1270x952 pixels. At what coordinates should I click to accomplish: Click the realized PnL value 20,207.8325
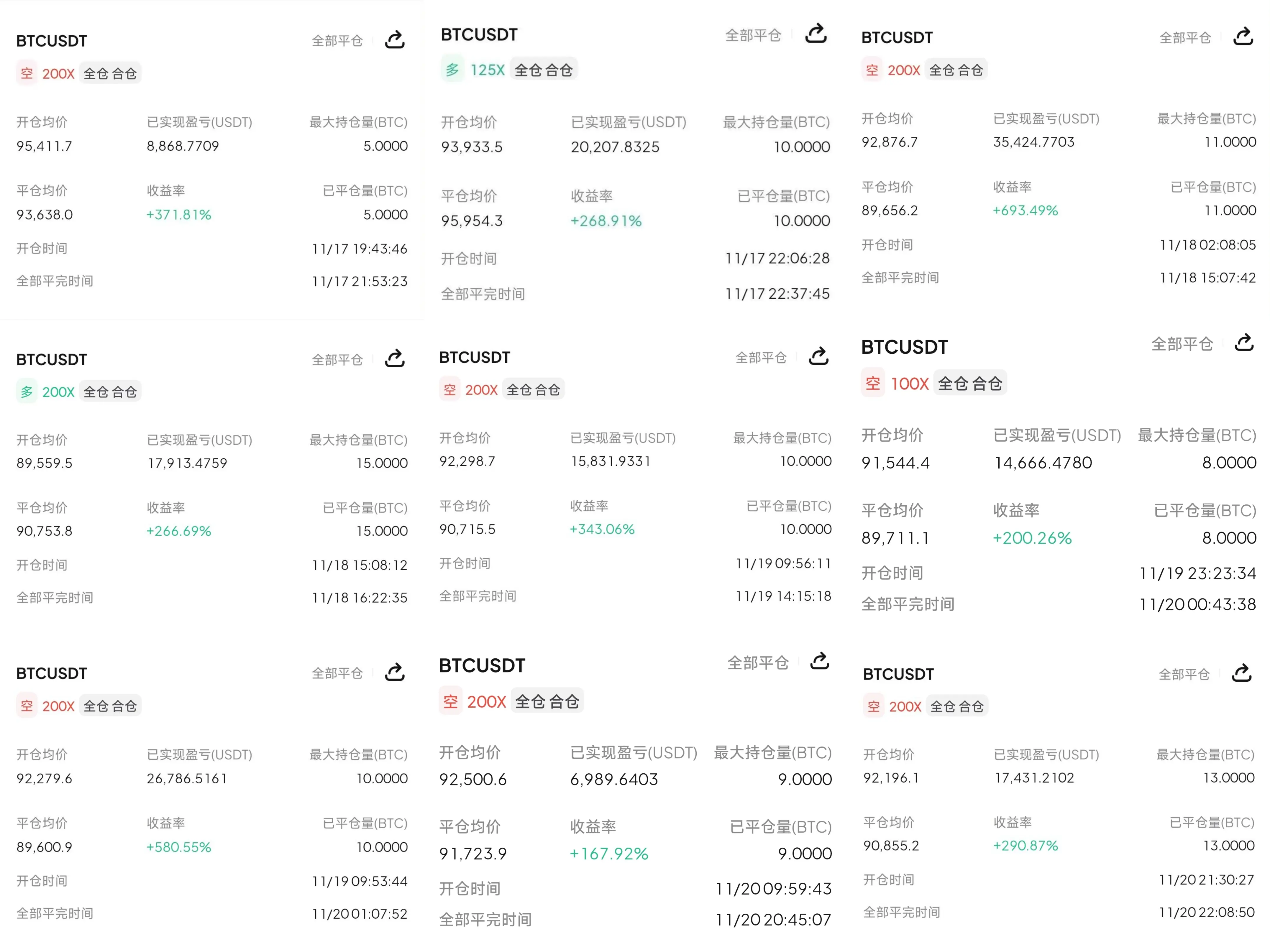pos(614,147)
